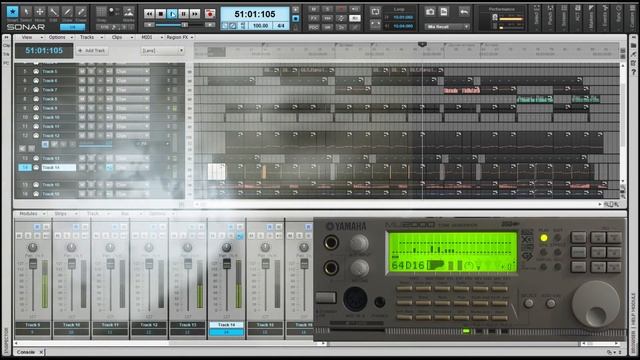Mute Track 10 in track list

coord(82,117)
